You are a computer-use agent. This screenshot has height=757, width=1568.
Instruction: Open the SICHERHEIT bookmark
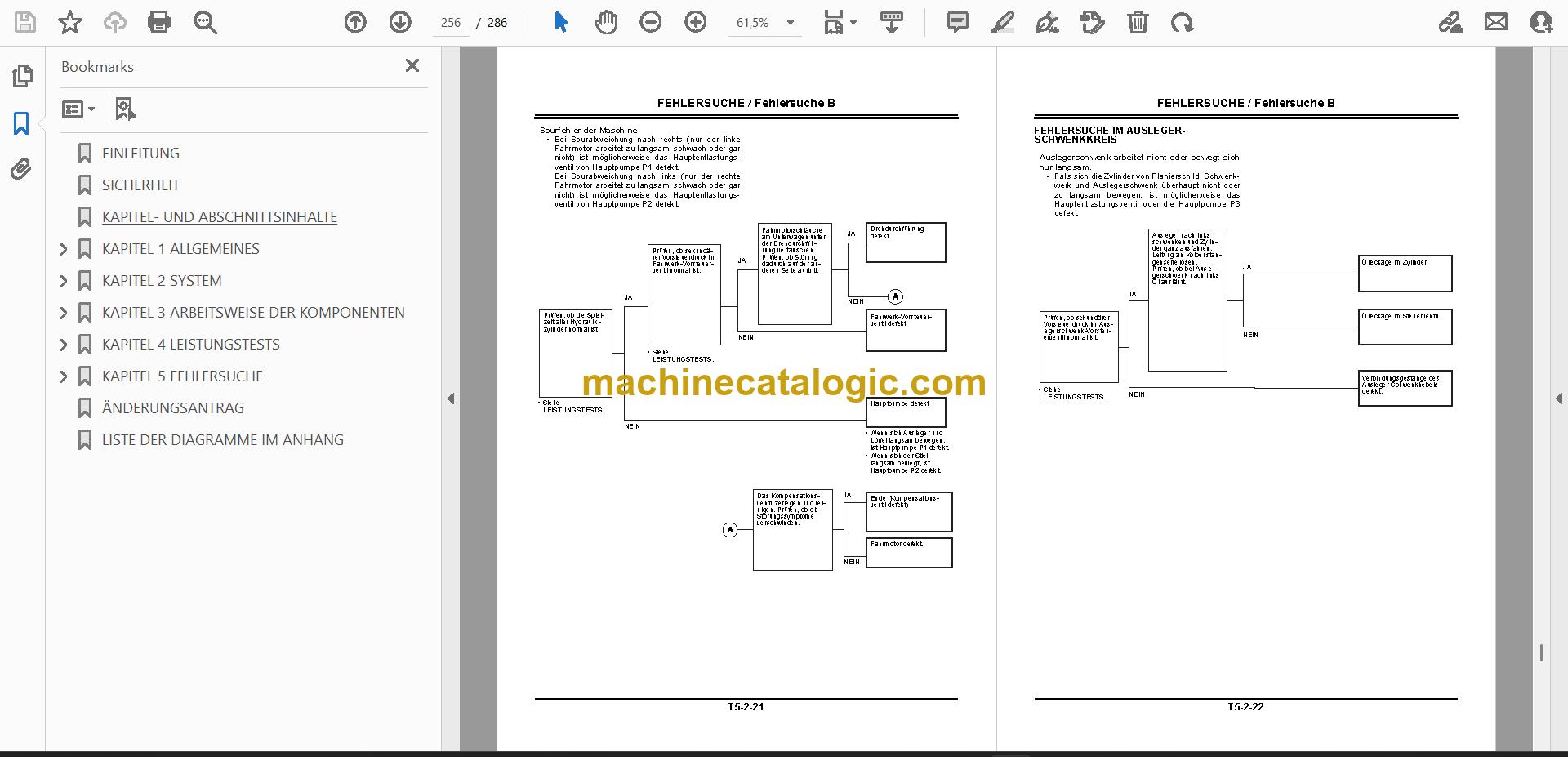click(x=140, y=185)
